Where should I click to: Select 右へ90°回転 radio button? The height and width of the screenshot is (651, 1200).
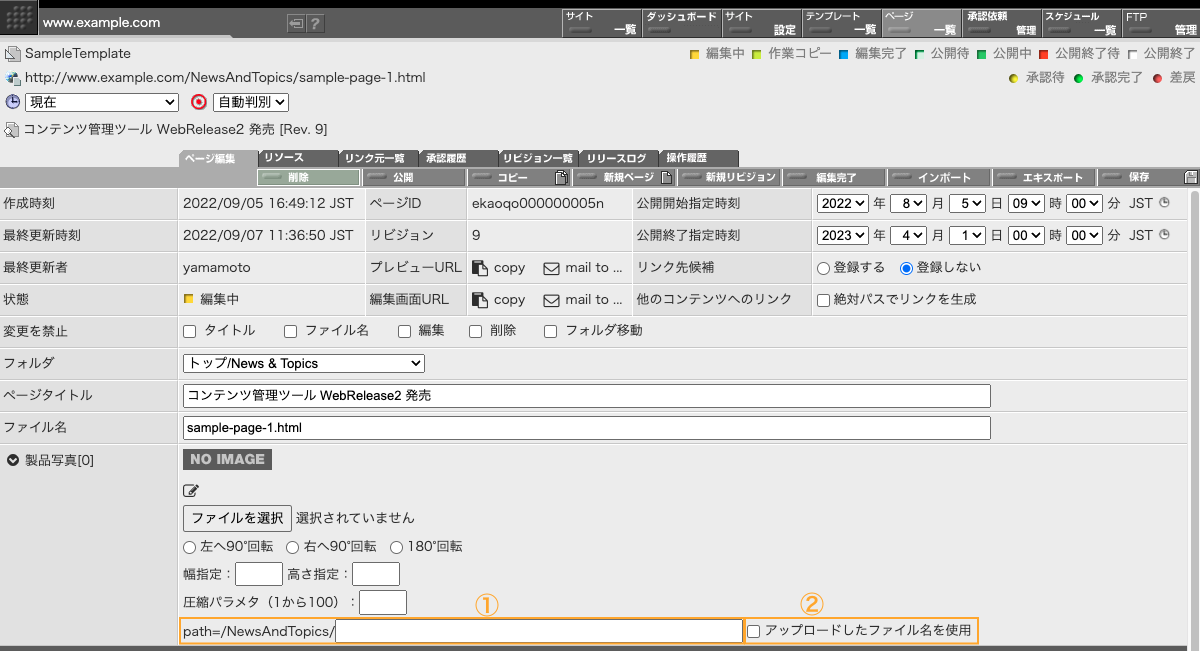click(292, 547)
